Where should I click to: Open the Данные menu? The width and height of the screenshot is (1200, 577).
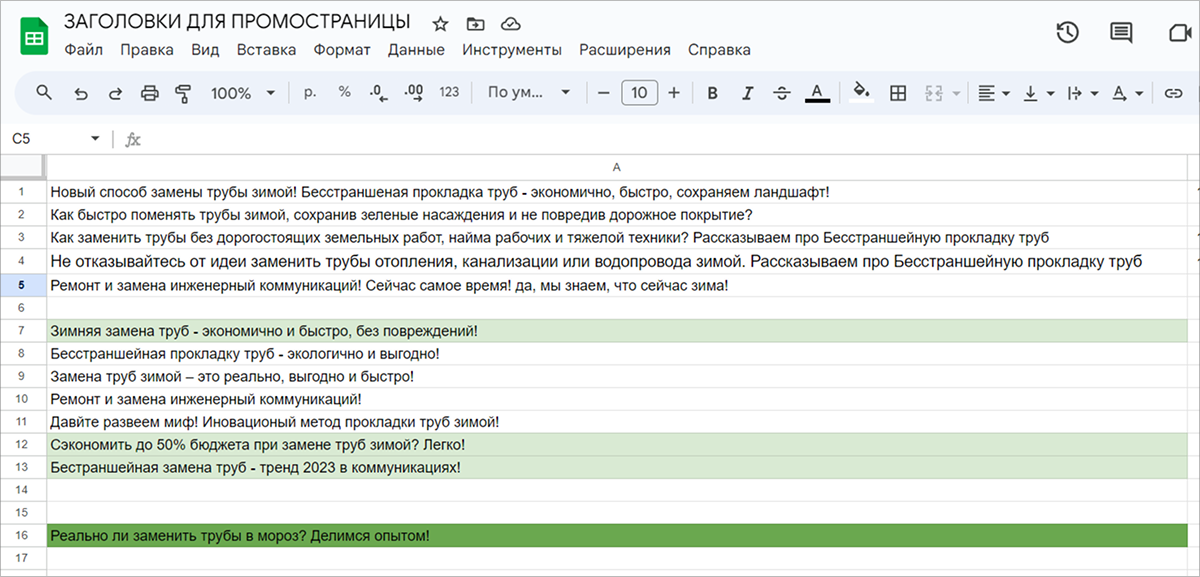pos(416,50)
